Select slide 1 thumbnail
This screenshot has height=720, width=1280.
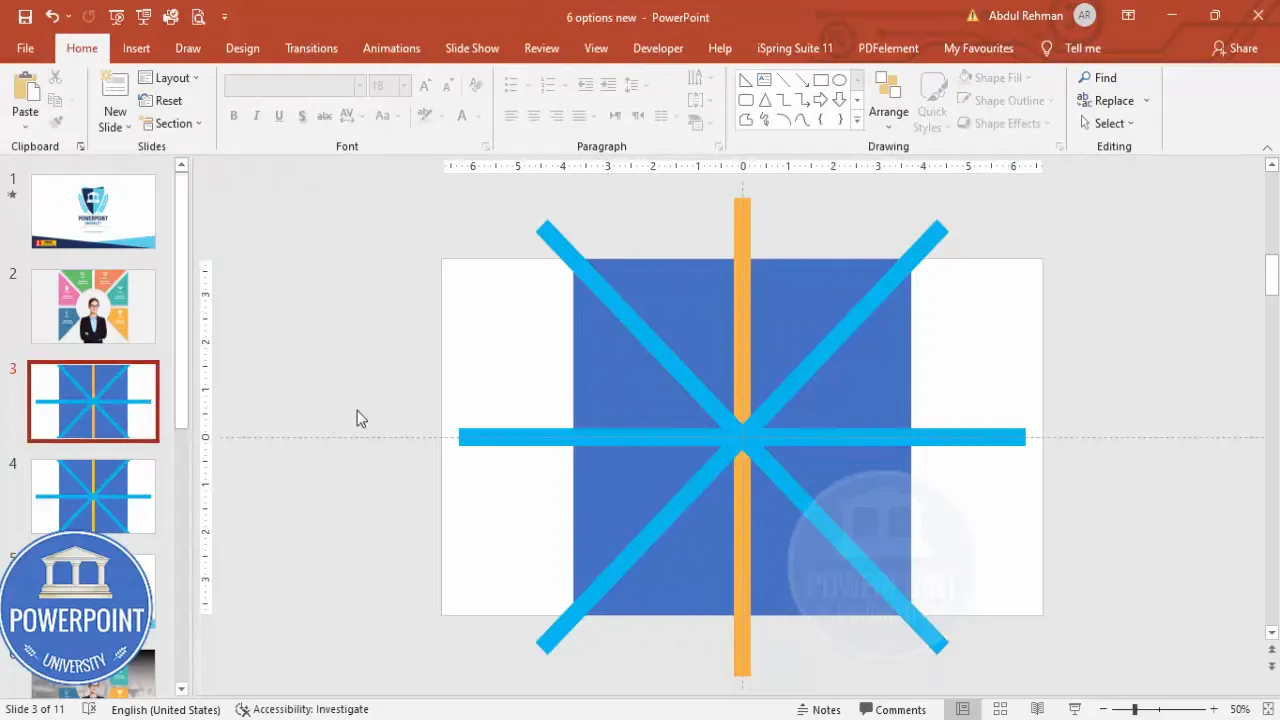coord(93,211)
